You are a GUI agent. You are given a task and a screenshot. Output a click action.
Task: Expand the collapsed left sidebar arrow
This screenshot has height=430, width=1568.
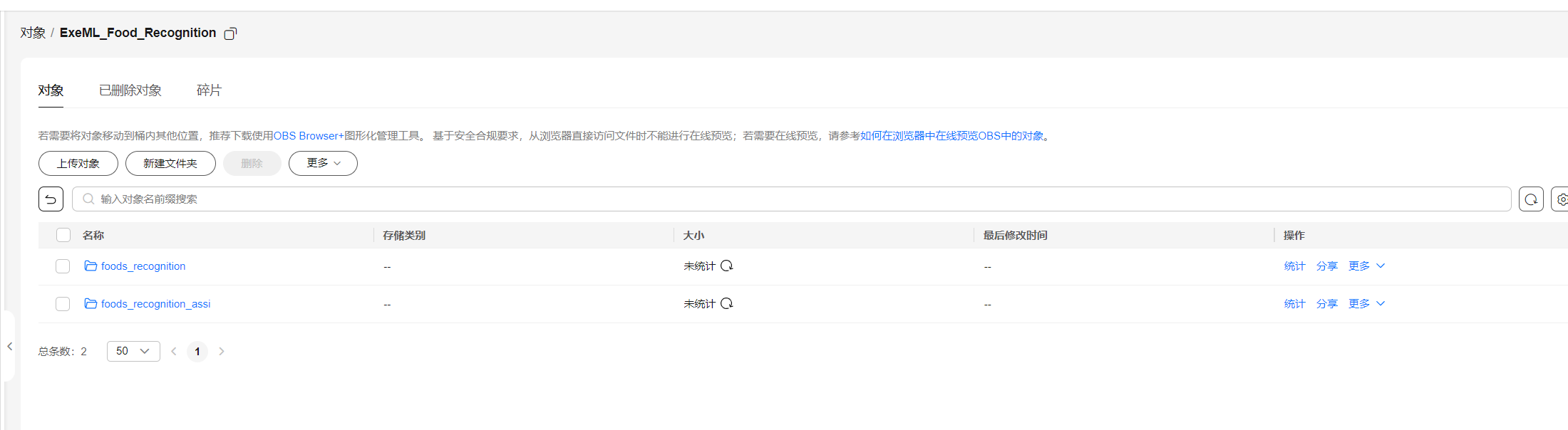pyautogui.click(x=9, y=347)
